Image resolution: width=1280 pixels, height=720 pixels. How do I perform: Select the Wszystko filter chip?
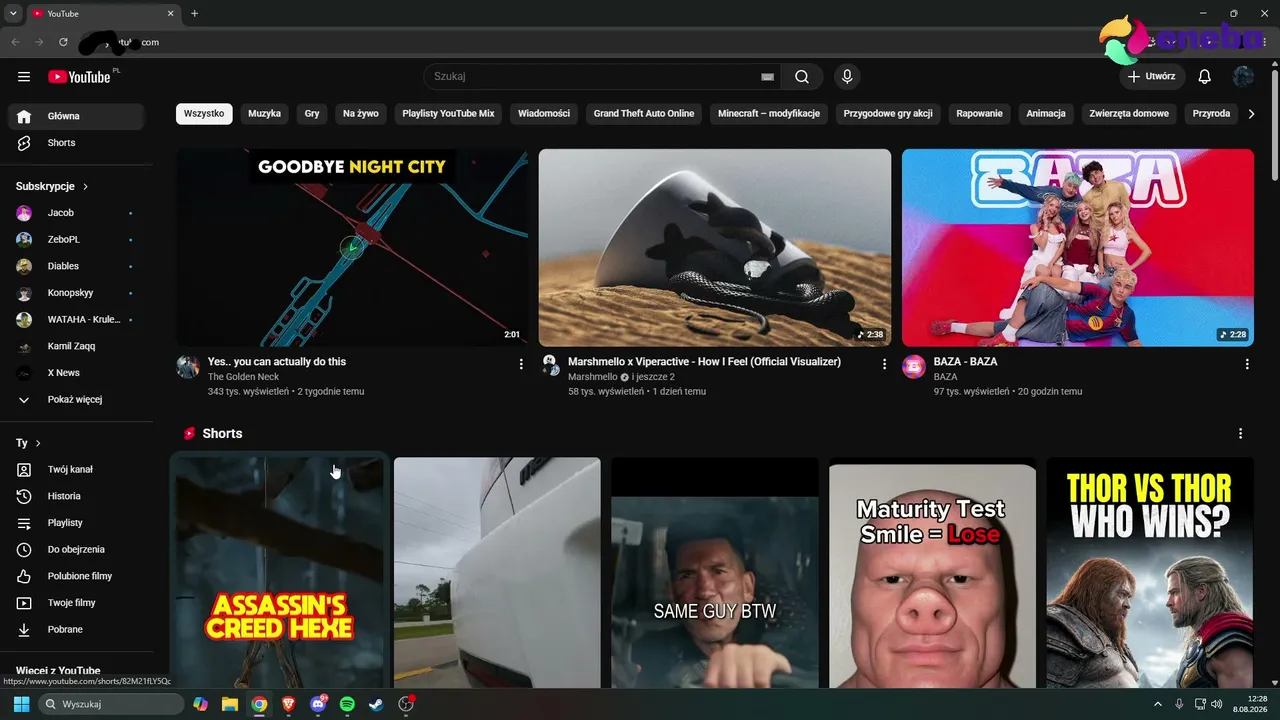click(x=204, y=114)
